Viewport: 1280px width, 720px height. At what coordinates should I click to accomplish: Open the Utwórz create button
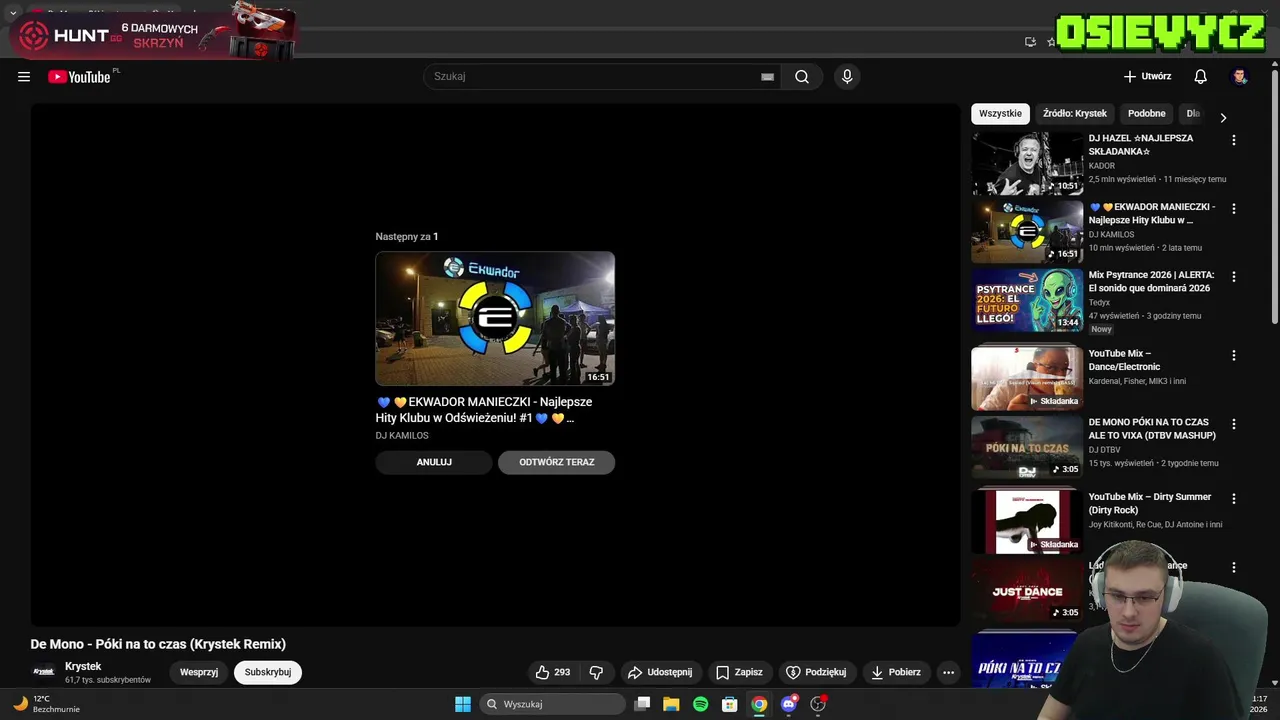click(x=1147, y=77)
